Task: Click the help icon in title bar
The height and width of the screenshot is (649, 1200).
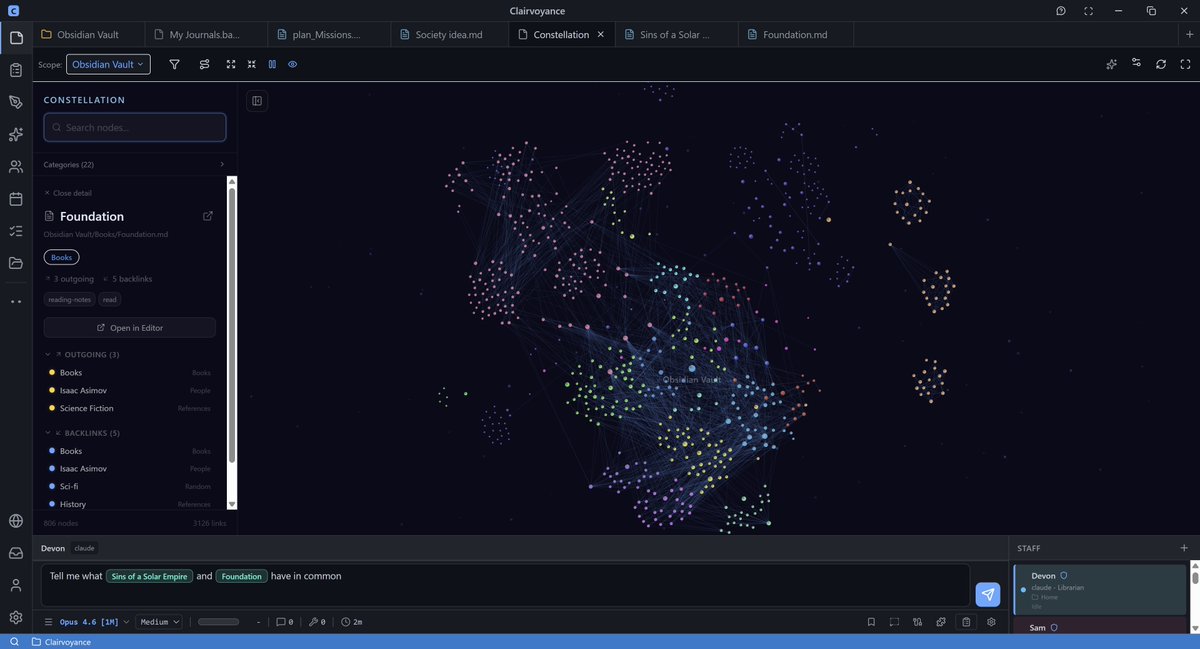Action: tap(1061, 10)
